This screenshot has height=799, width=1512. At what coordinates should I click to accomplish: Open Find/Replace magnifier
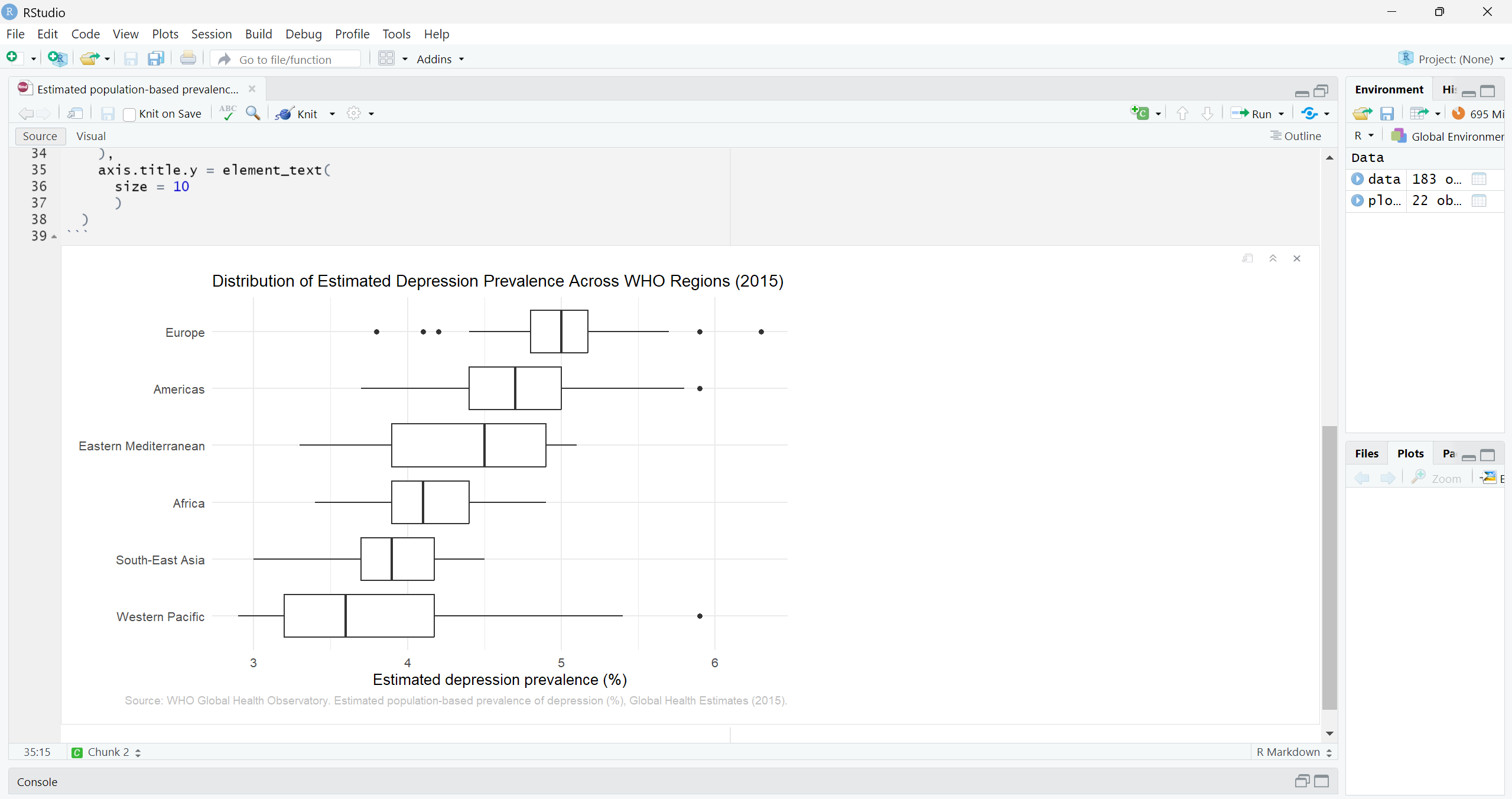pos(253,113)
